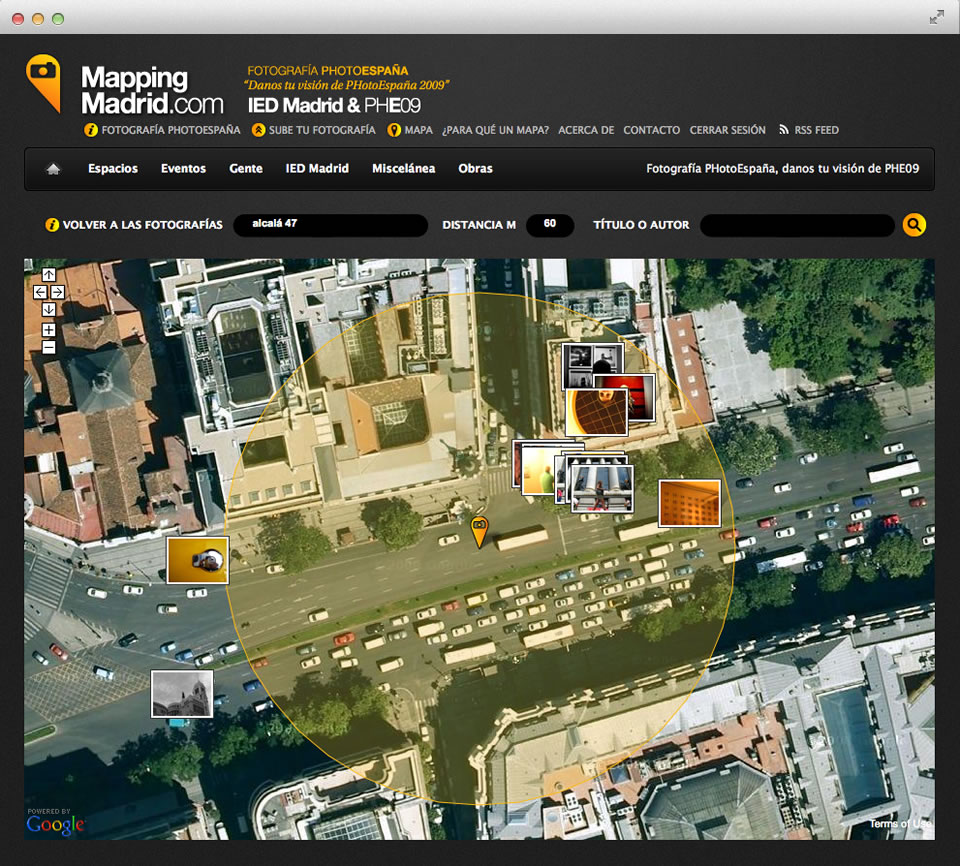Open the black-and-white building photo thumbnail
Screen dimensions: 960x866
pyautogui.click(x=182, y=693)
